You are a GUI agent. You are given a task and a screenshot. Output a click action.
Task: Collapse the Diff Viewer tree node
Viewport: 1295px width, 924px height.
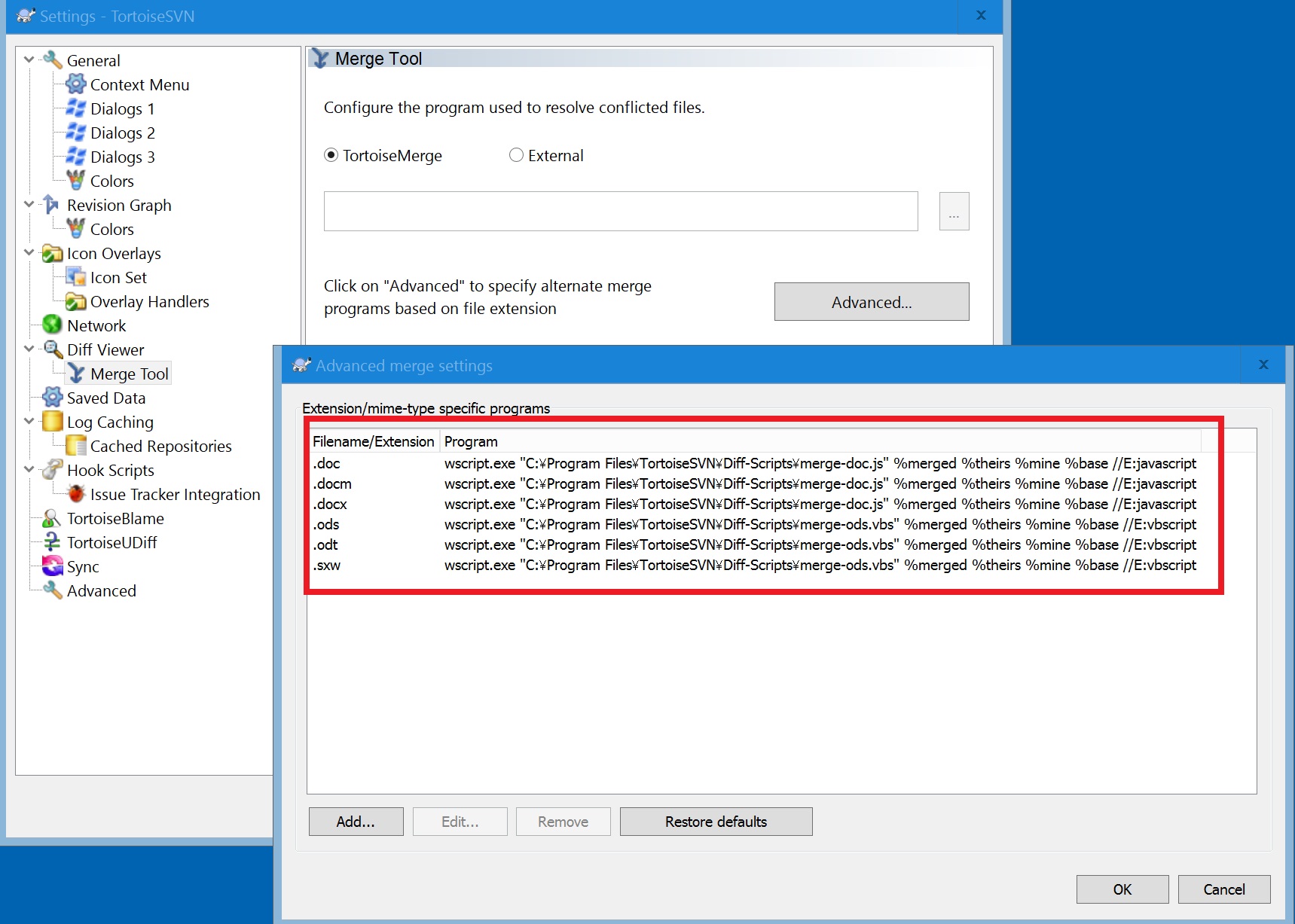tap(29, 349)
